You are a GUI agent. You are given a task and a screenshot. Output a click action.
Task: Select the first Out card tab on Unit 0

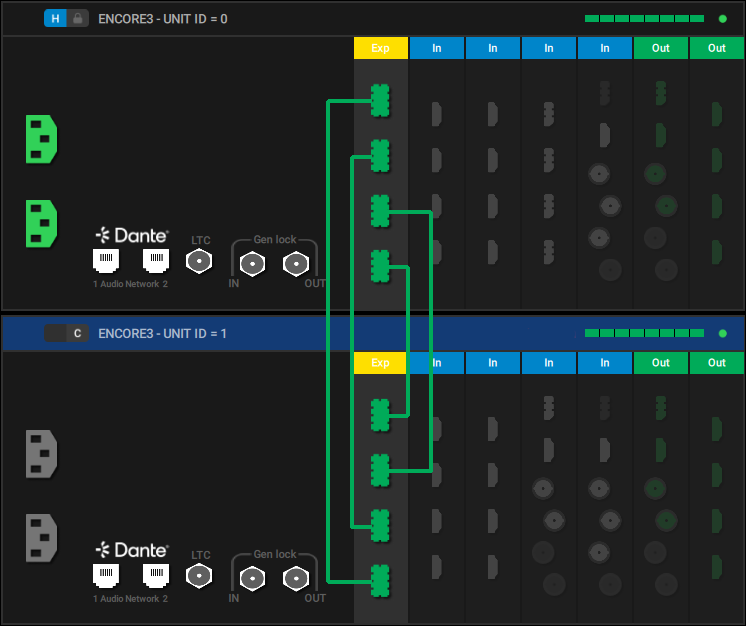click(x=661, y=48)
